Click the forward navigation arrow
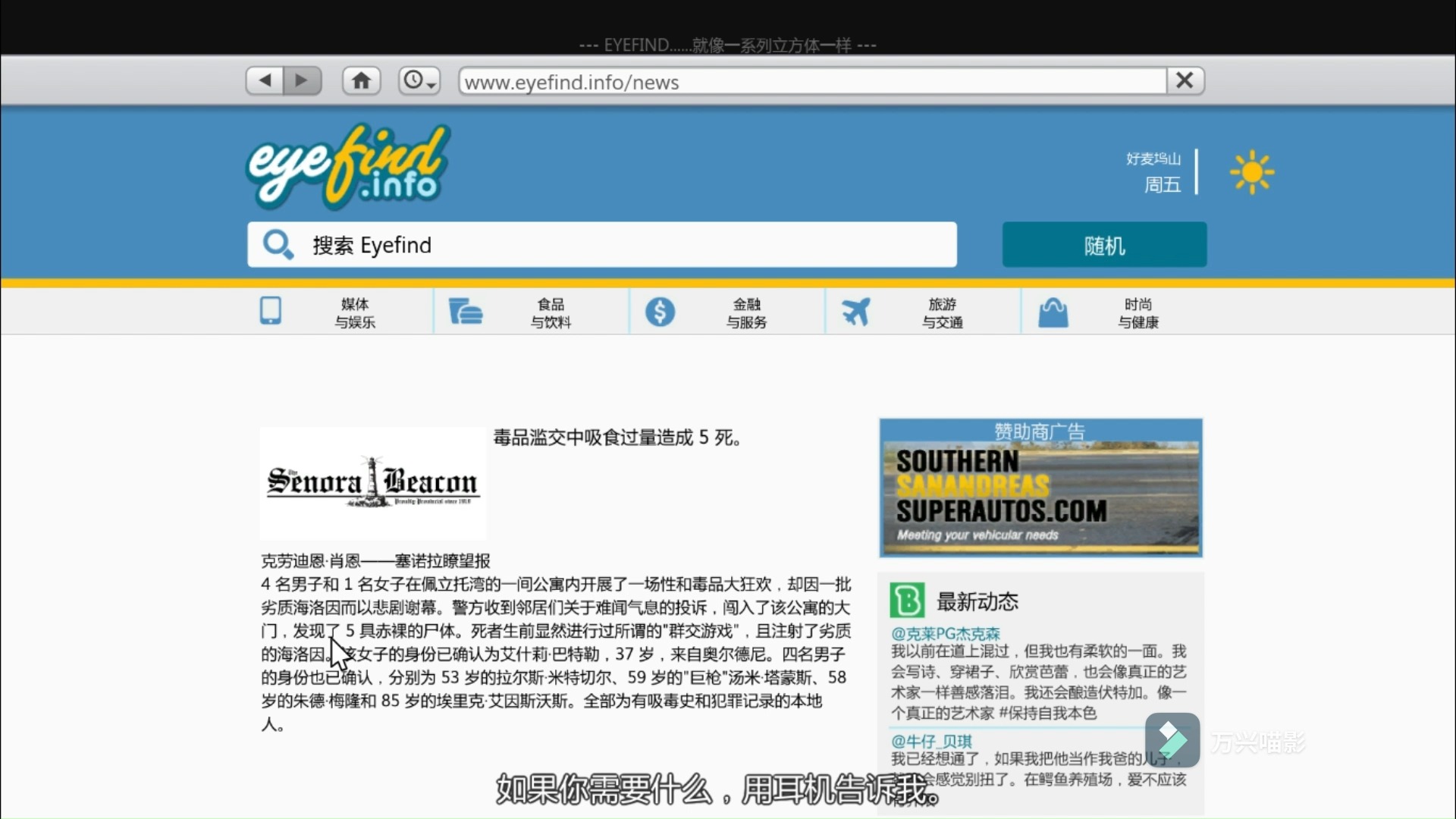 [303, 80]
